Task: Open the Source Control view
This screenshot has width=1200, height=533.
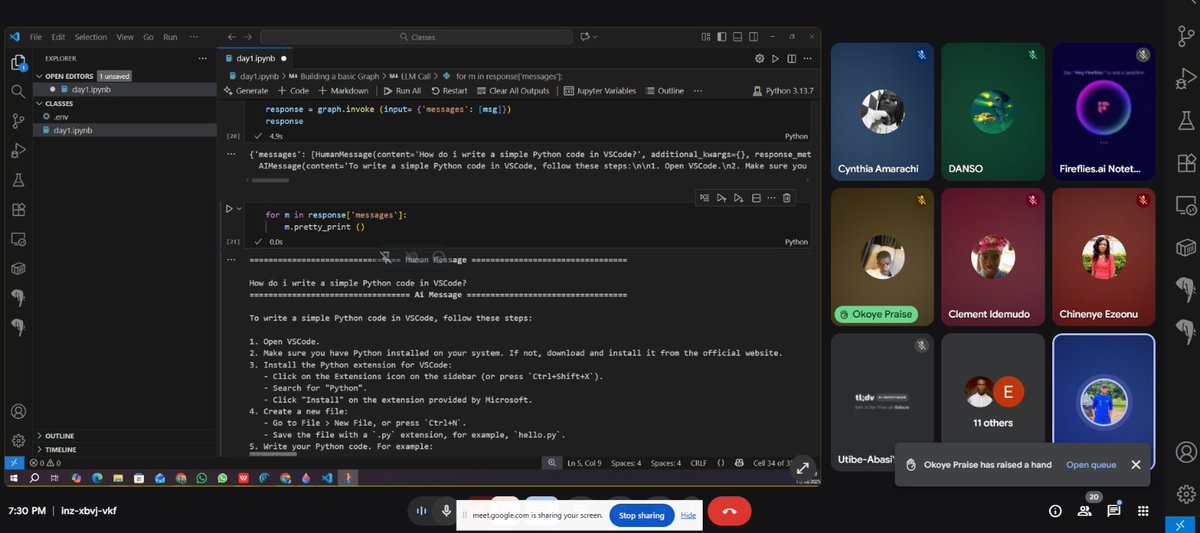Action: pos(18,121)
